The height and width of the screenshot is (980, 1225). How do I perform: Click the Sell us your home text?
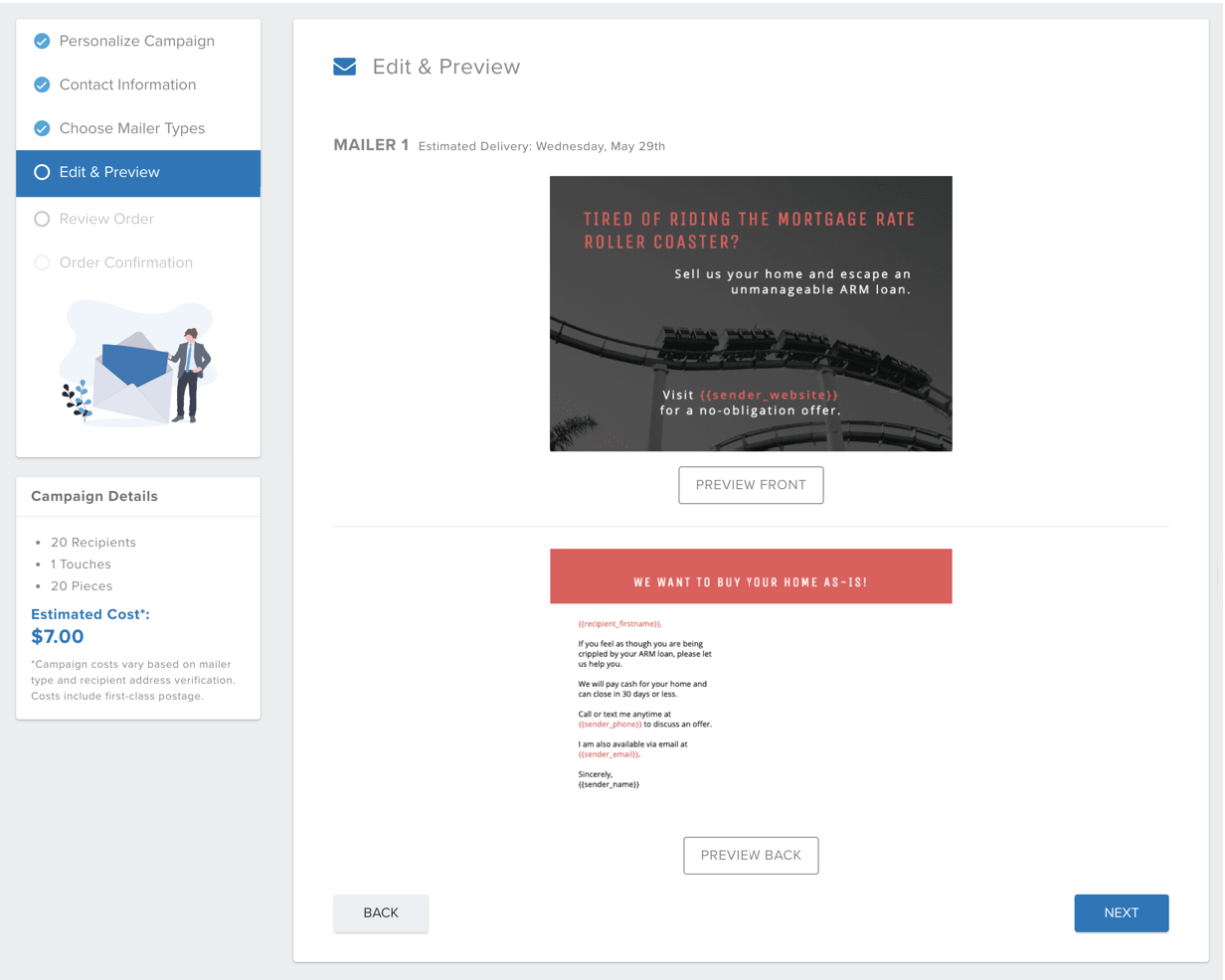tap(792, 282)
